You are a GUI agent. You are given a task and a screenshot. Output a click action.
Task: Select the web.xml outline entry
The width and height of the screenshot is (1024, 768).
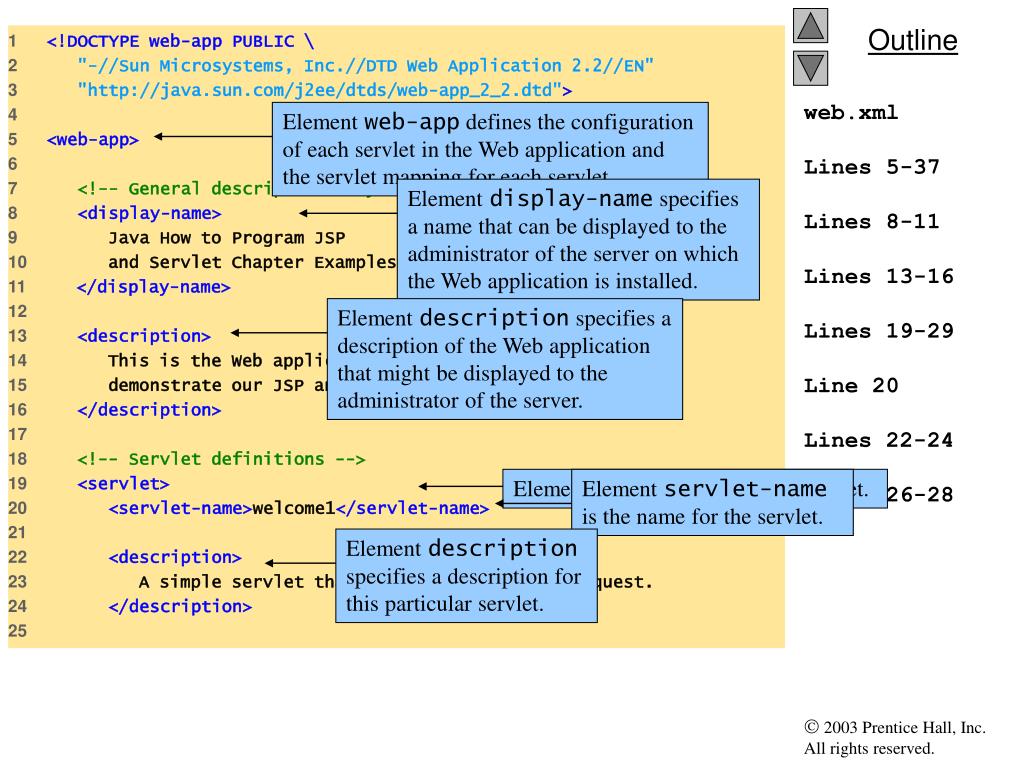coord(850,113)
